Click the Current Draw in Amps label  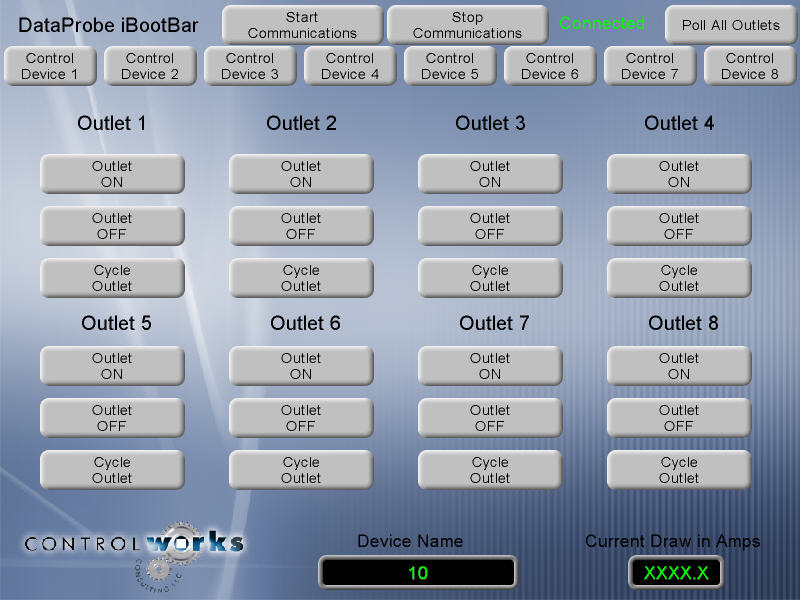[x=672, y=541]
